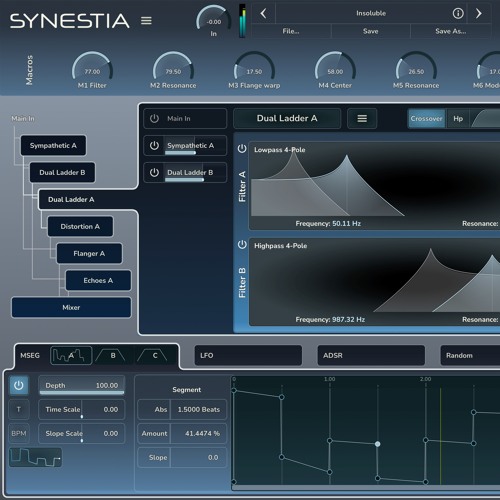This screenshot has width=500, height=500.
Task: Select Sympathetic A in routing tree
Action: [53, 145]
